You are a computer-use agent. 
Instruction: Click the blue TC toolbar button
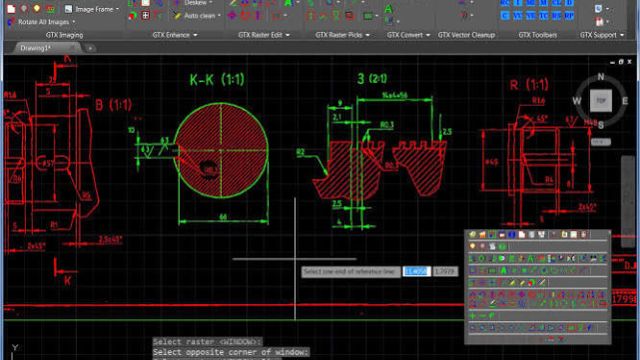pyautogui.click(x=544, y=16)
